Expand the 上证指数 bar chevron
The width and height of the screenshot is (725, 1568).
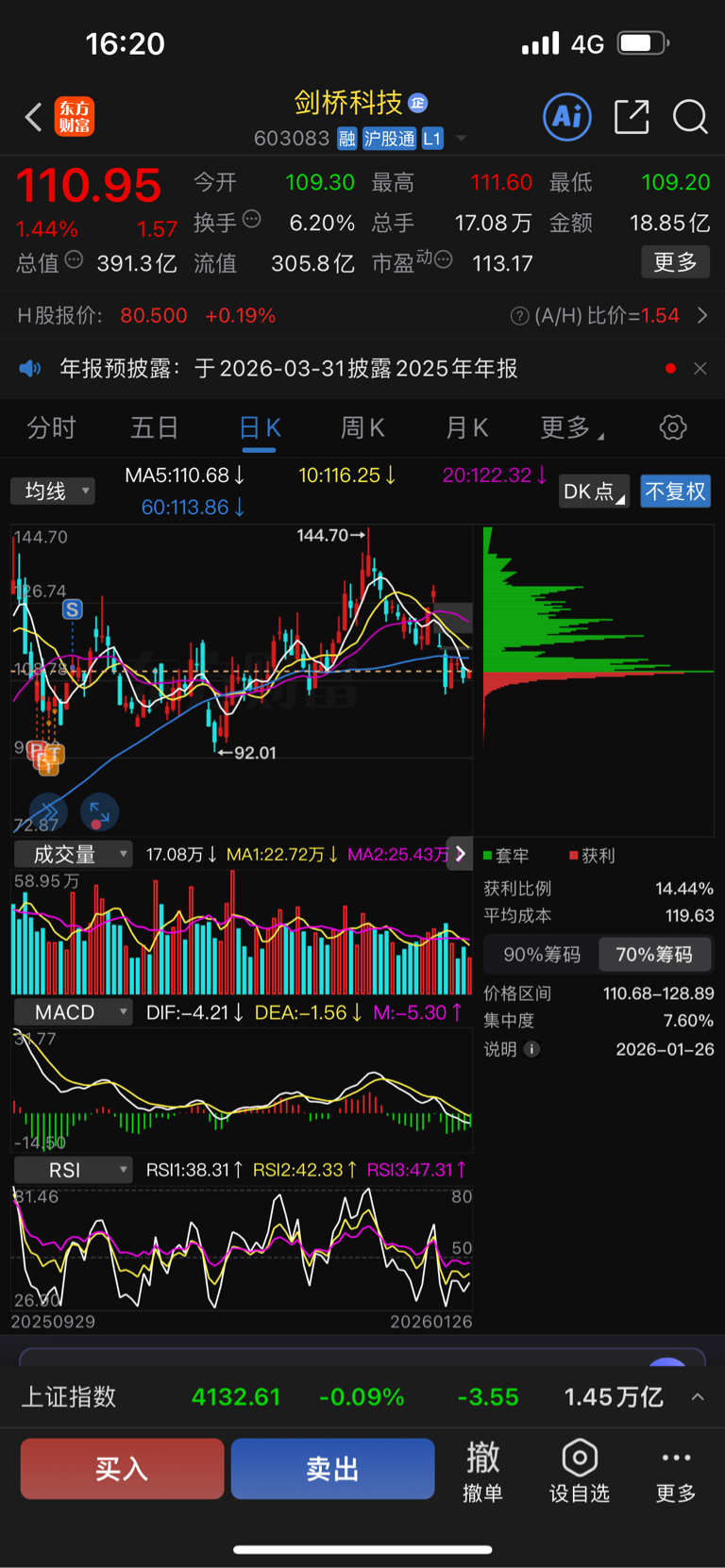pos(698,1396)
